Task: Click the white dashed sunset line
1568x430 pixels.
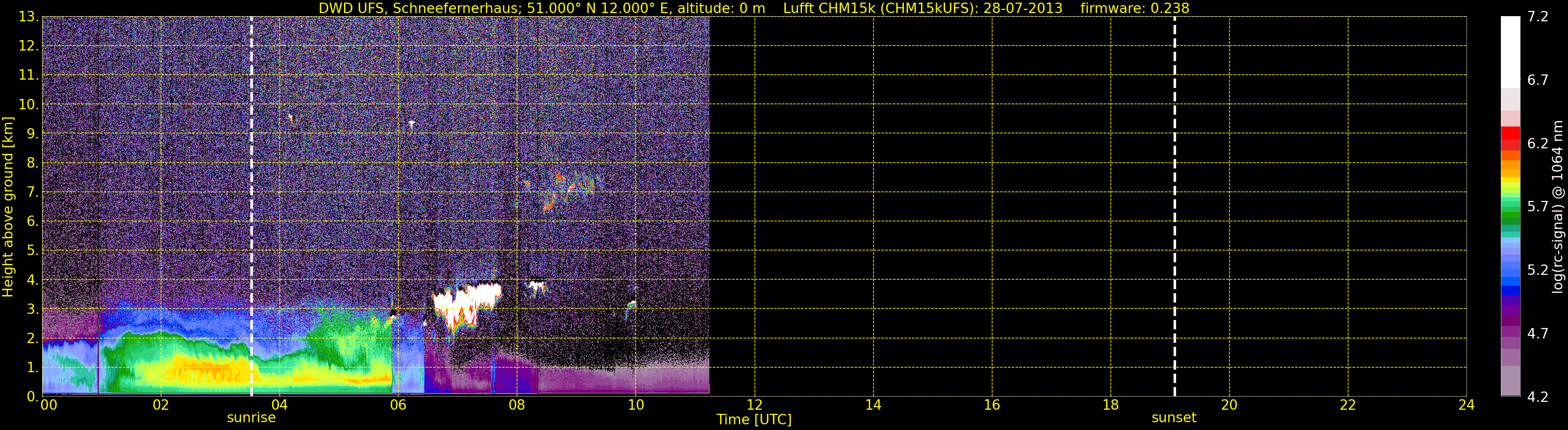Action: (1174, 207)
